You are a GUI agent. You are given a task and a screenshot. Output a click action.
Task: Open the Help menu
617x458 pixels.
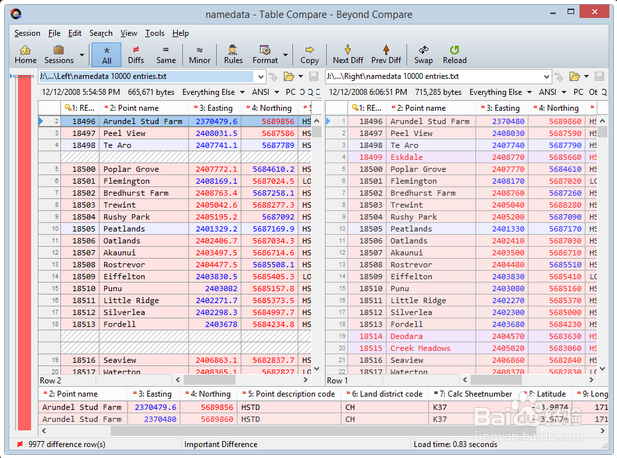181,33
